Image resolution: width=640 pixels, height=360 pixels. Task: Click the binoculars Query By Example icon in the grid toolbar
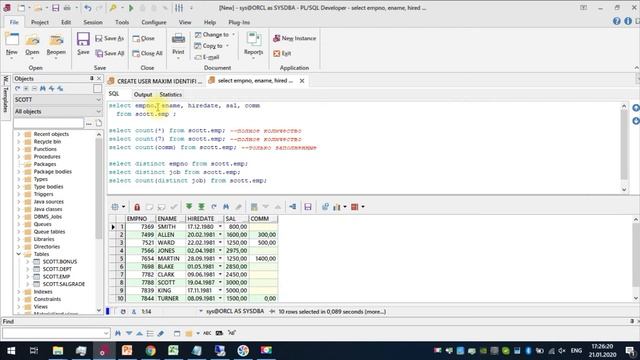[226, 207]
